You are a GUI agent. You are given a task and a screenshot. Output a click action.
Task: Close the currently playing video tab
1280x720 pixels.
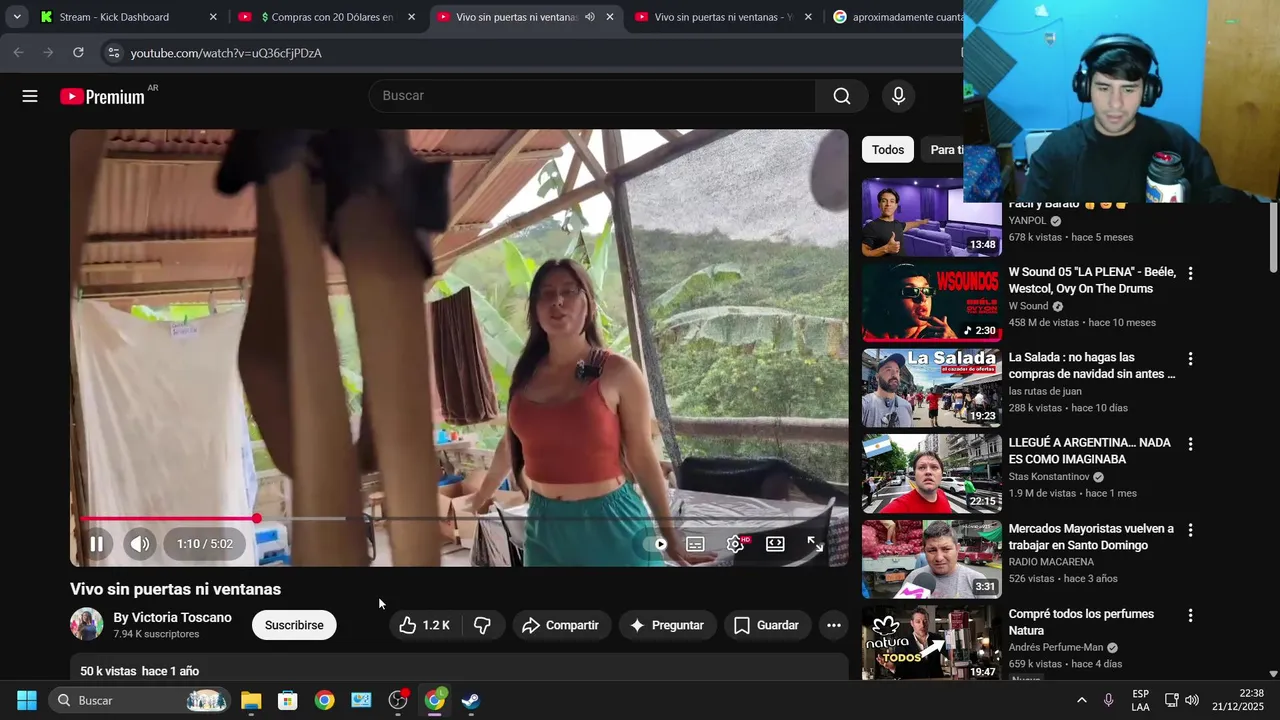pyautogui.click(x=610, y=17)
